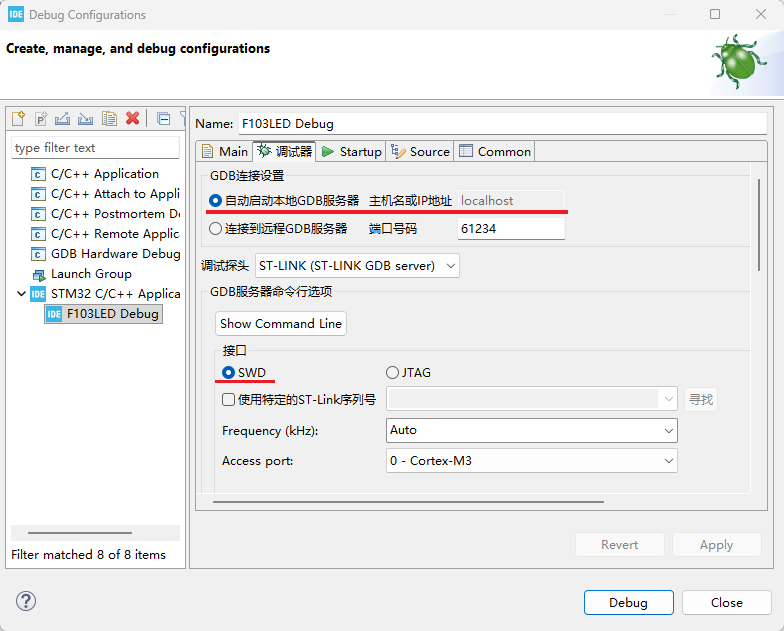Click Duplicate launch configuration icon
This screenshot has width=784, height=631.
click(110, 118)
